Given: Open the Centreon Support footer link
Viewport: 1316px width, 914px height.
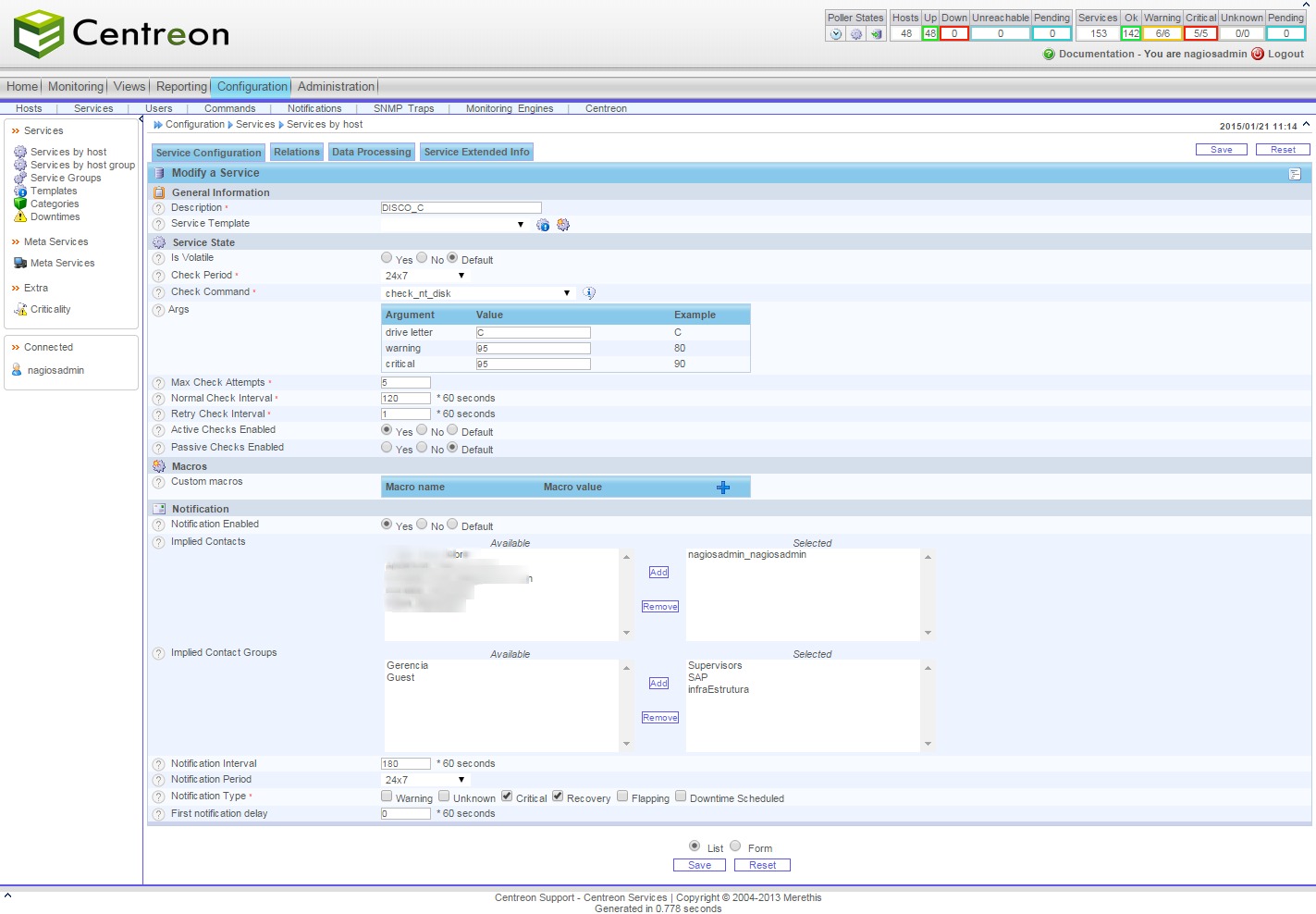Looking at the screenshot, I should tap(535, 898).
